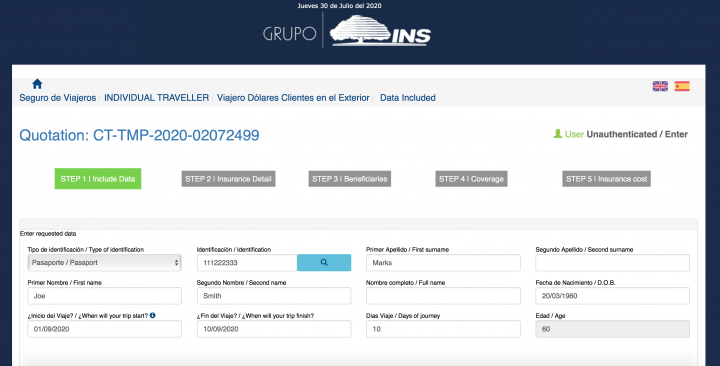Focus the First surname field
Screen dimensions: 720x366
click(x=443, y=263)
